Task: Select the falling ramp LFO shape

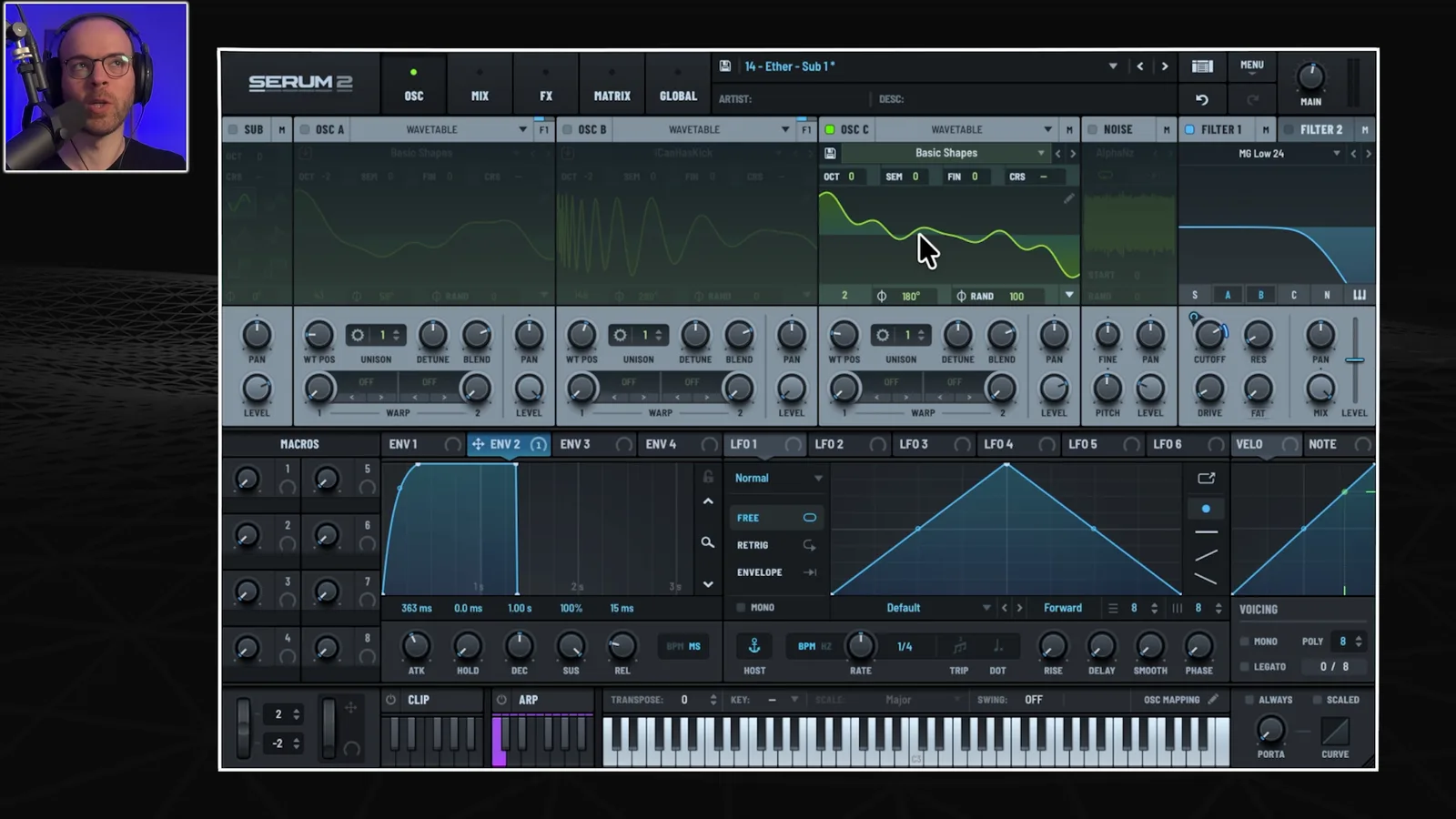Action: 1206,579
